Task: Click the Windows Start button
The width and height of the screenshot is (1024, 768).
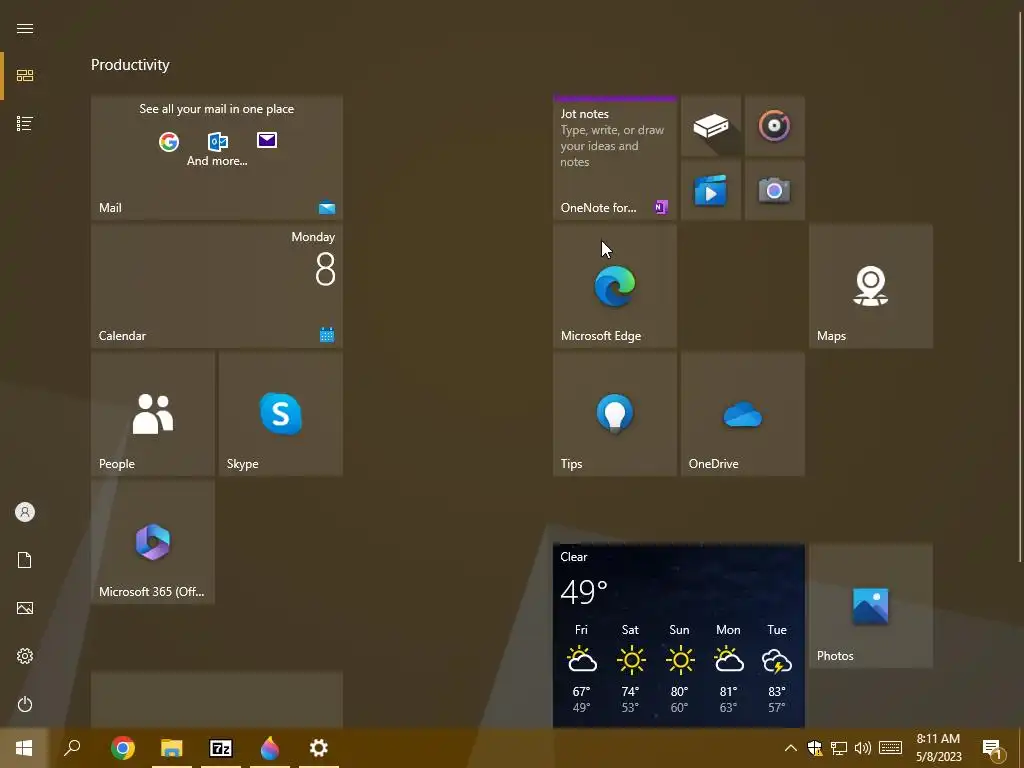Action: pos(24,748)
